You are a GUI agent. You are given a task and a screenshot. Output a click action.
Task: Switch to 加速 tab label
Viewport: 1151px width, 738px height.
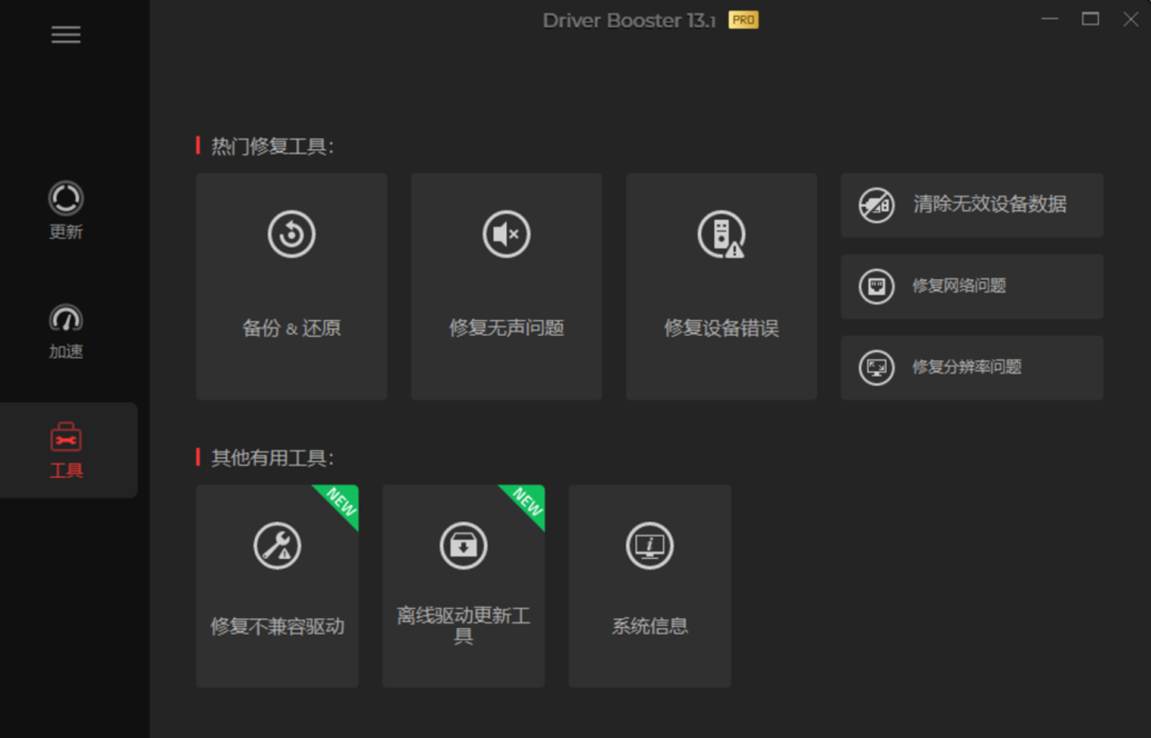(x=66, y=352)
